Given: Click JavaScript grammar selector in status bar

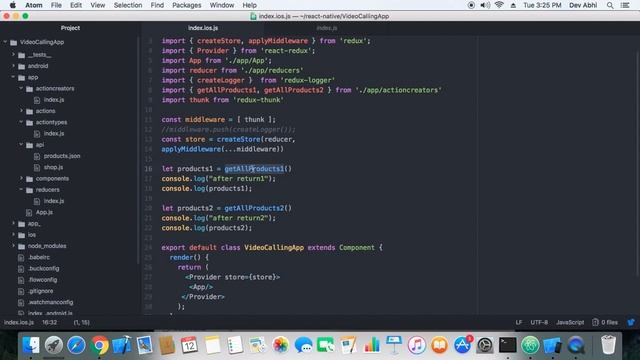Looking at the screenshot, I should 570,322.
